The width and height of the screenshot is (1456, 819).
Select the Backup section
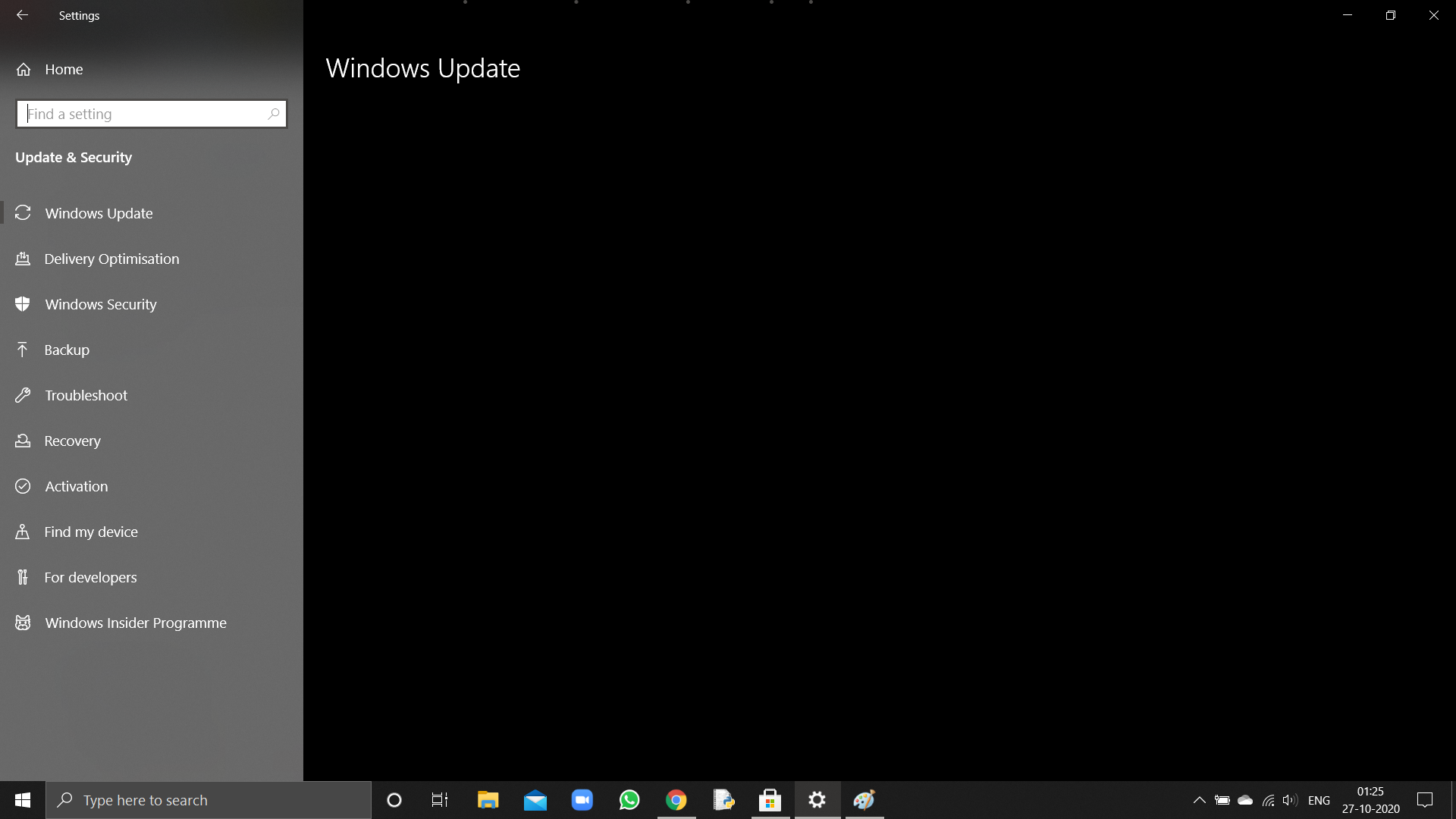coord(68,350)
